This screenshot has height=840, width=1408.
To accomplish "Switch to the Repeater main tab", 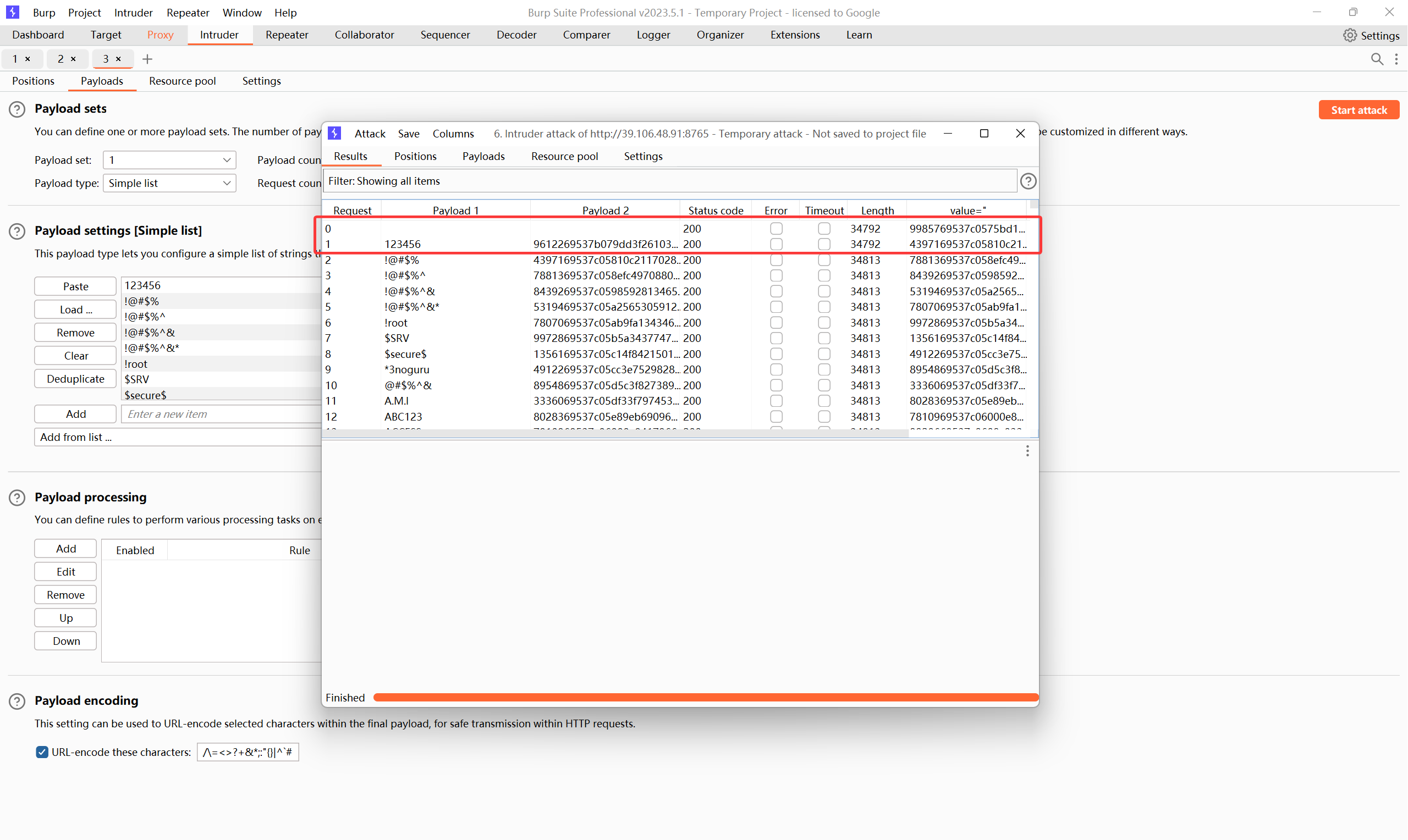I will point(287,35).
